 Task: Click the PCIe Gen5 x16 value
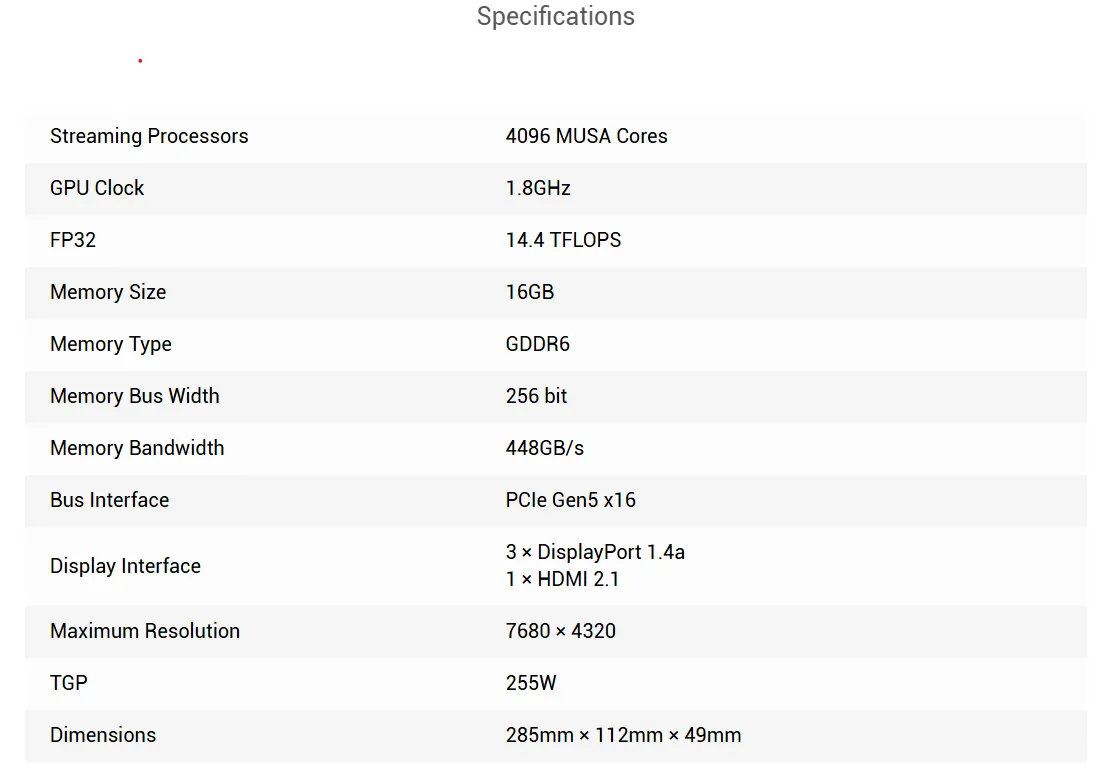pyautogui.click(x=570, y=500)
